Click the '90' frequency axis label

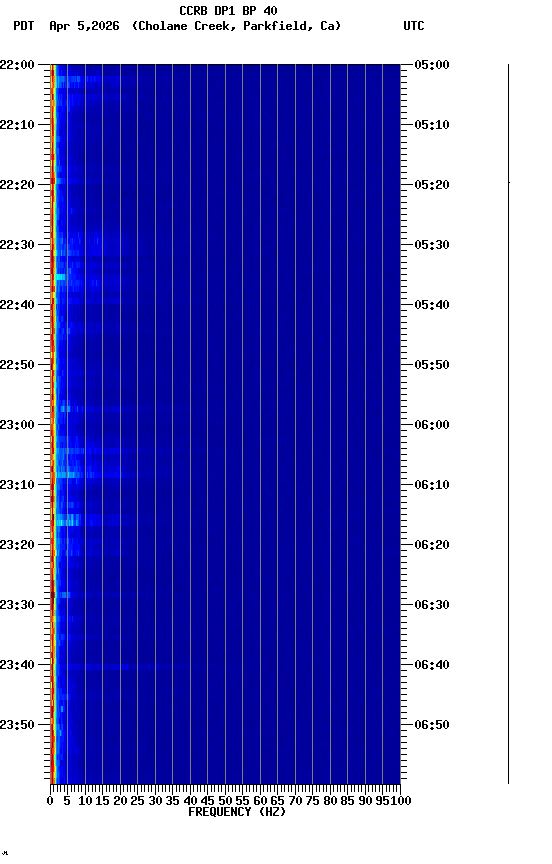365,802
